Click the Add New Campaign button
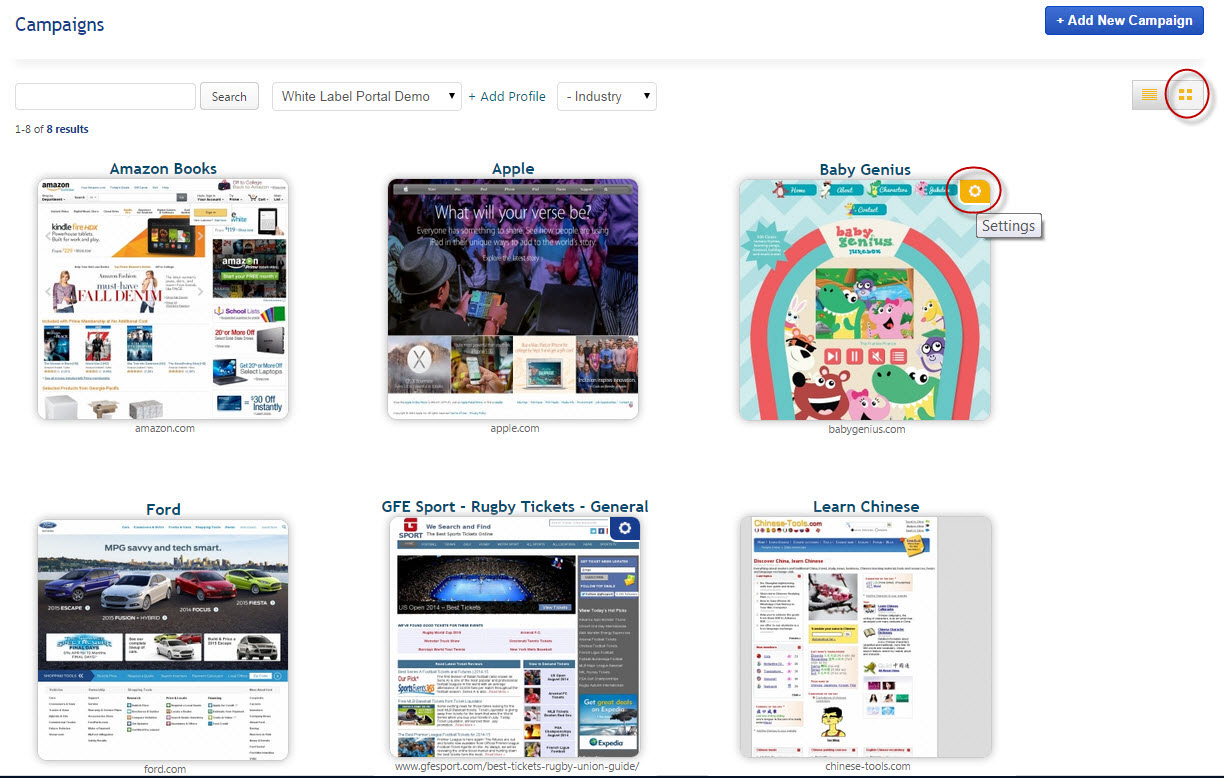1224x778 pixels. [x=1124, y=20]
